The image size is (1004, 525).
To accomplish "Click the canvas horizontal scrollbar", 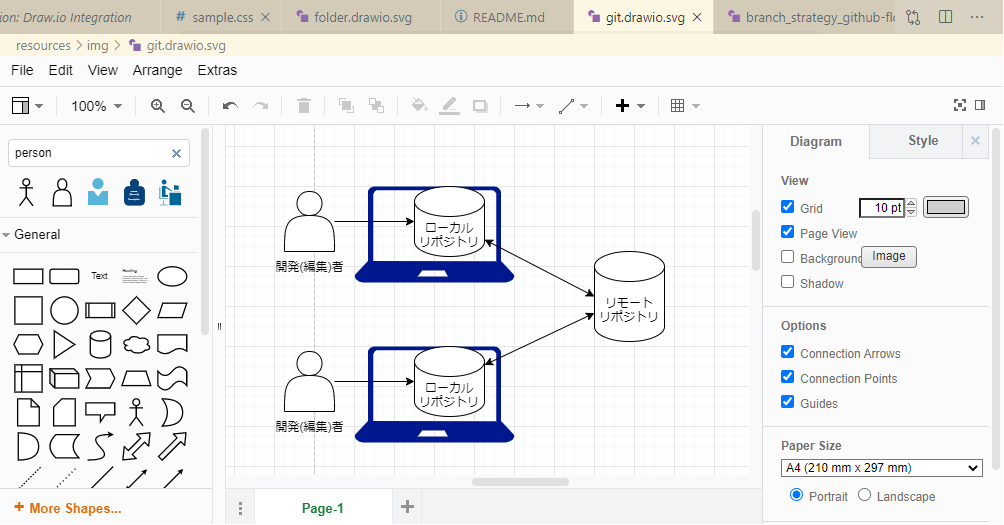I will pos(521,482).
